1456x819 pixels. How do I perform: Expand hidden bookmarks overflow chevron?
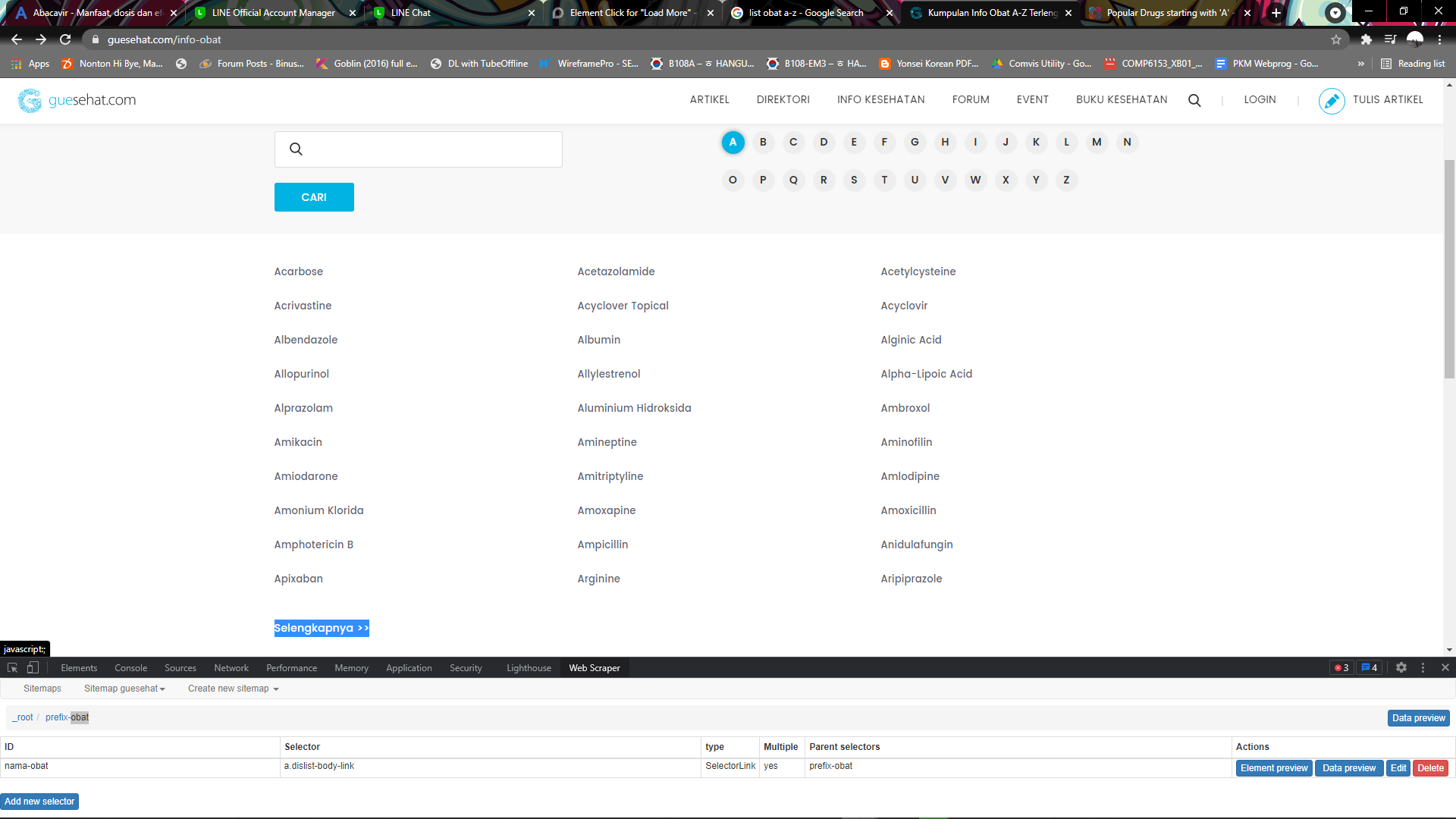click(1360, 64)
